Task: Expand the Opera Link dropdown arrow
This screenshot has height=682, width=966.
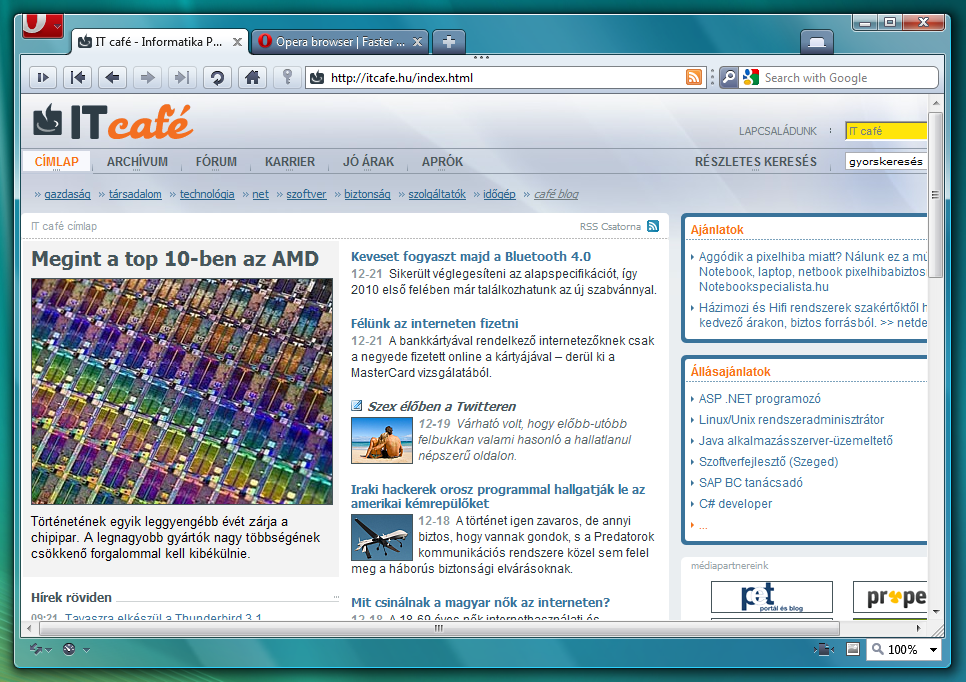Action: (49, 649)
